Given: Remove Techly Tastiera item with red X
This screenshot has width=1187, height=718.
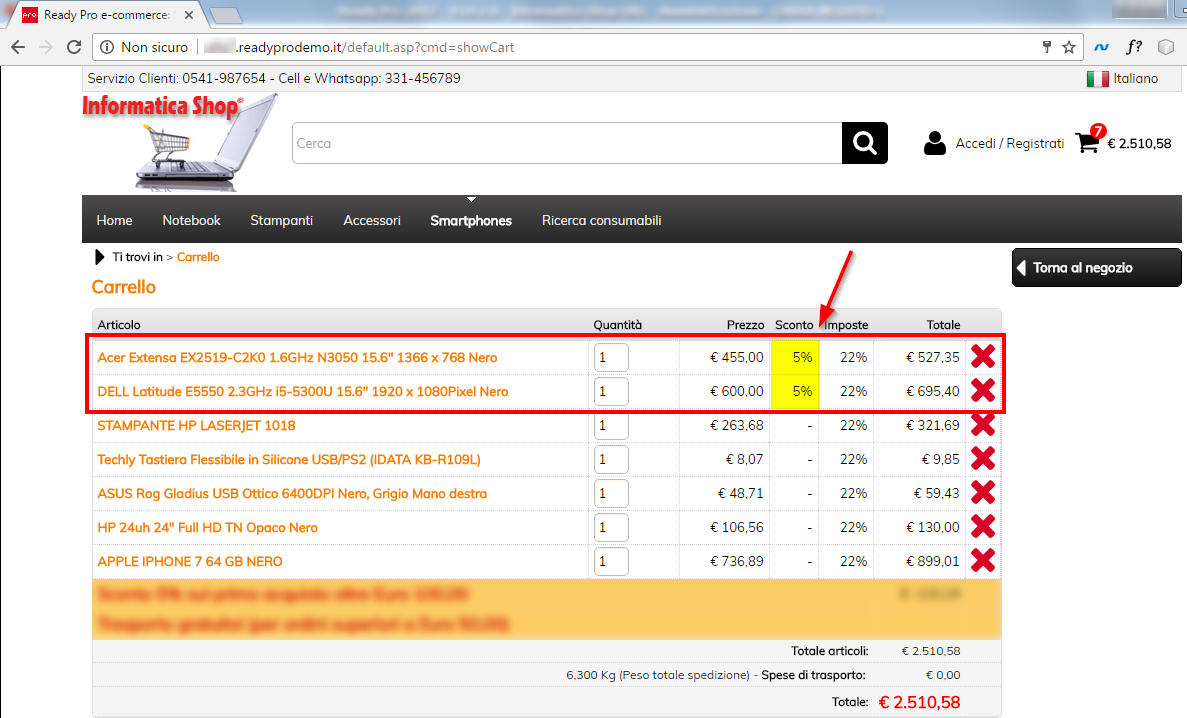Looking at the screenshot, I should pyautogui.click(x=983, y=458).
